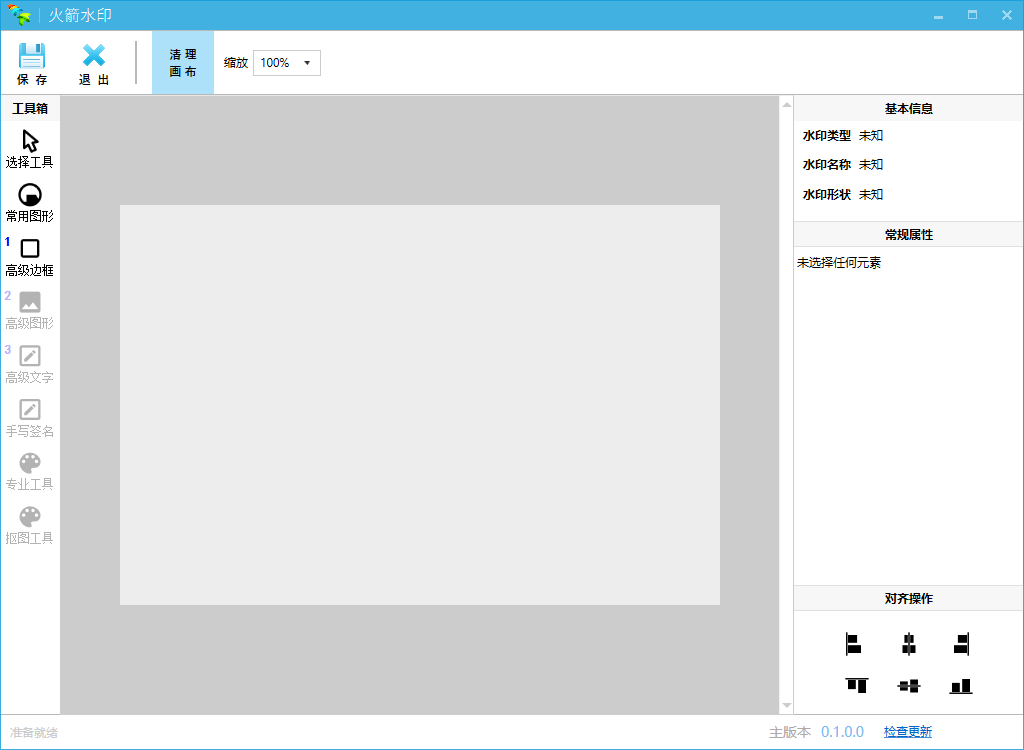Click the version number 0.1.0.0

pyautogui.click(x=842, y=732)
